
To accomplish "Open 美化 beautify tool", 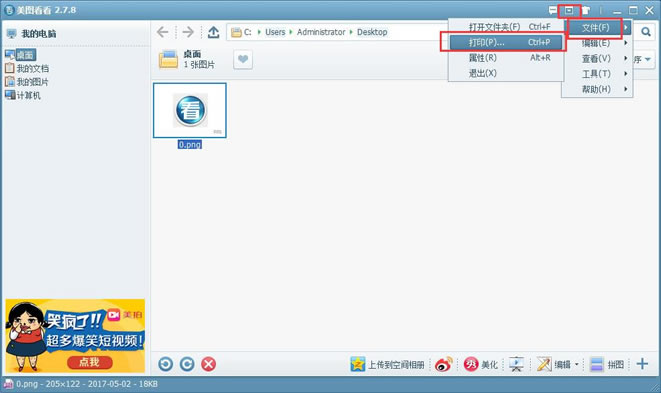I will tap(481, 364).
